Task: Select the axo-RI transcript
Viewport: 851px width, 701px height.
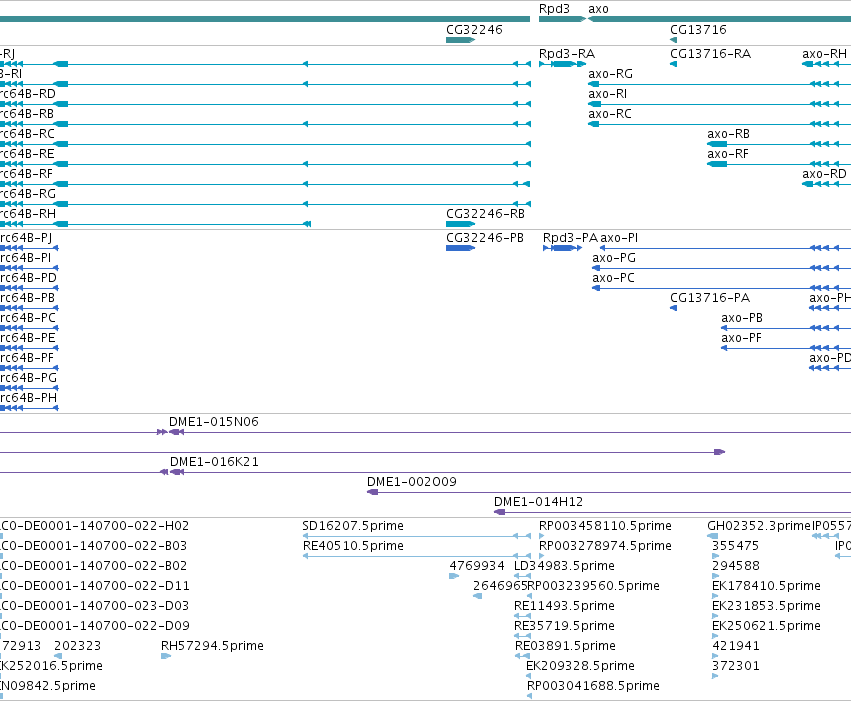Action: pyautogui.click(x=607, y=94)
